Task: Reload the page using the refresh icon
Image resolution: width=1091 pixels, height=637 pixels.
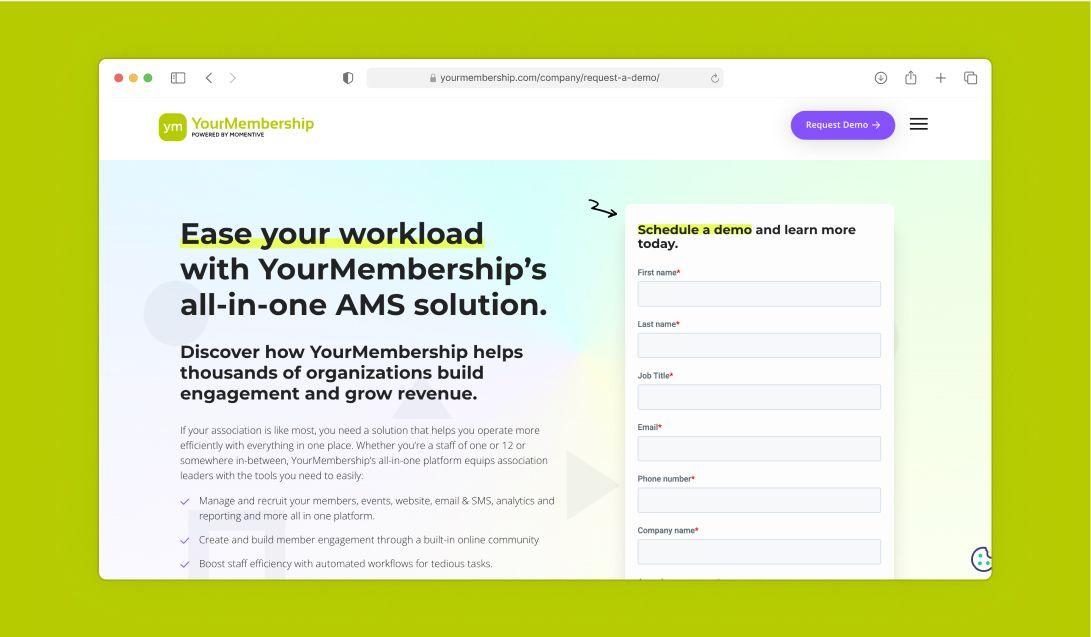Action: click(715, 78)
